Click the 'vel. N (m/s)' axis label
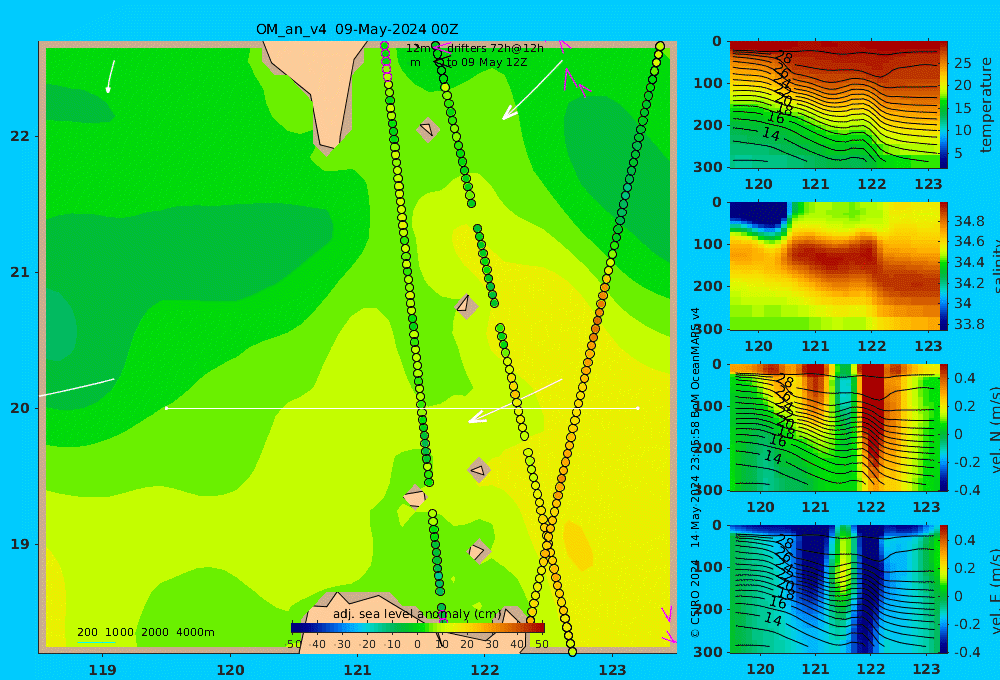The image size is (1000, 680). [994, 429]
